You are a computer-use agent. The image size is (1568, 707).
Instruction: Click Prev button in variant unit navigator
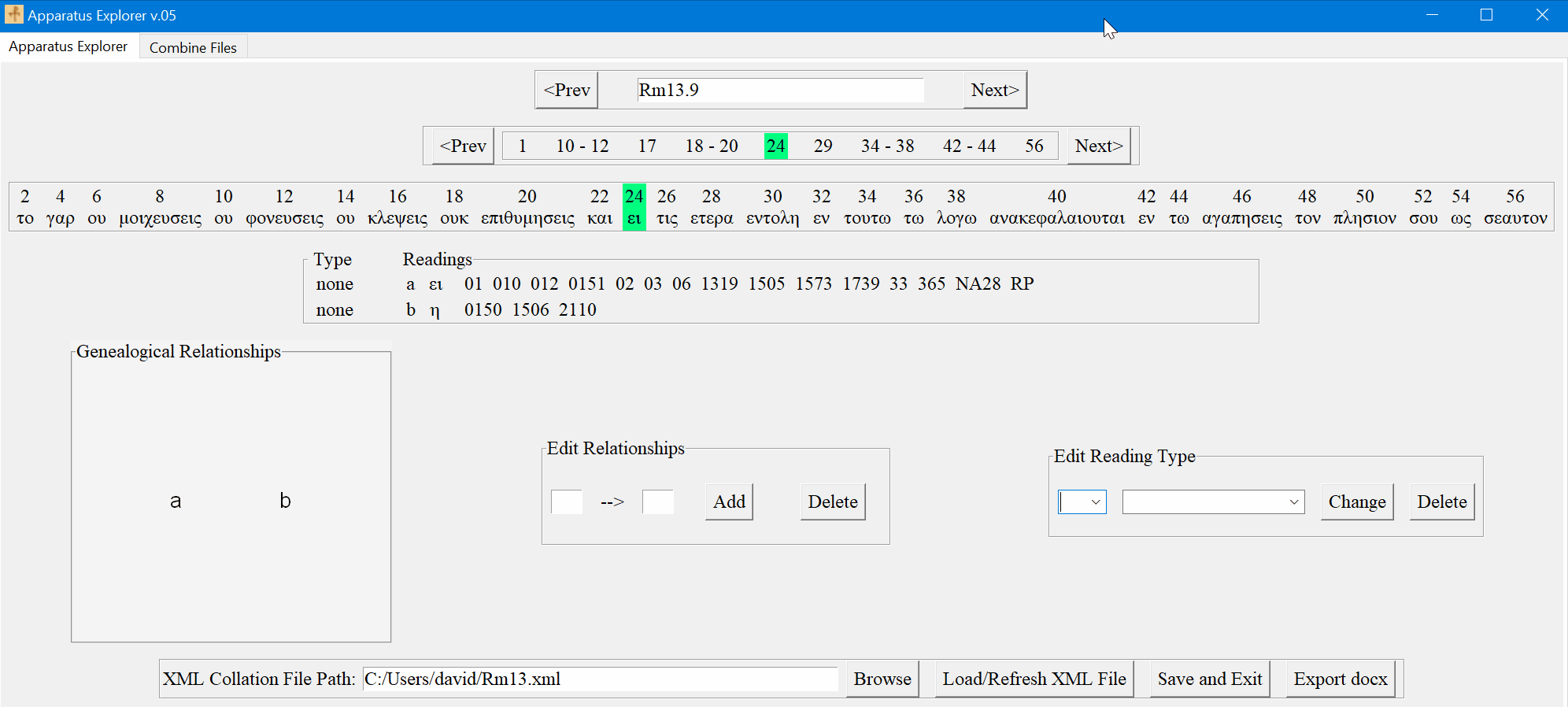tap(463, 146)
